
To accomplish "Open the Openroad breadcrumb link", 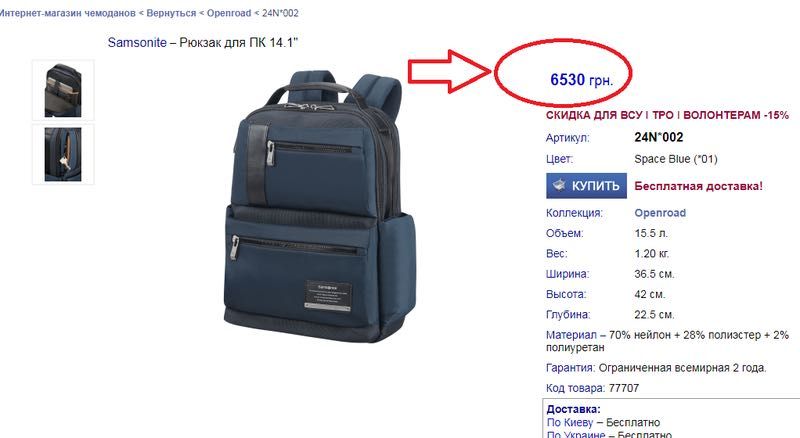I will tap(229, 13).
